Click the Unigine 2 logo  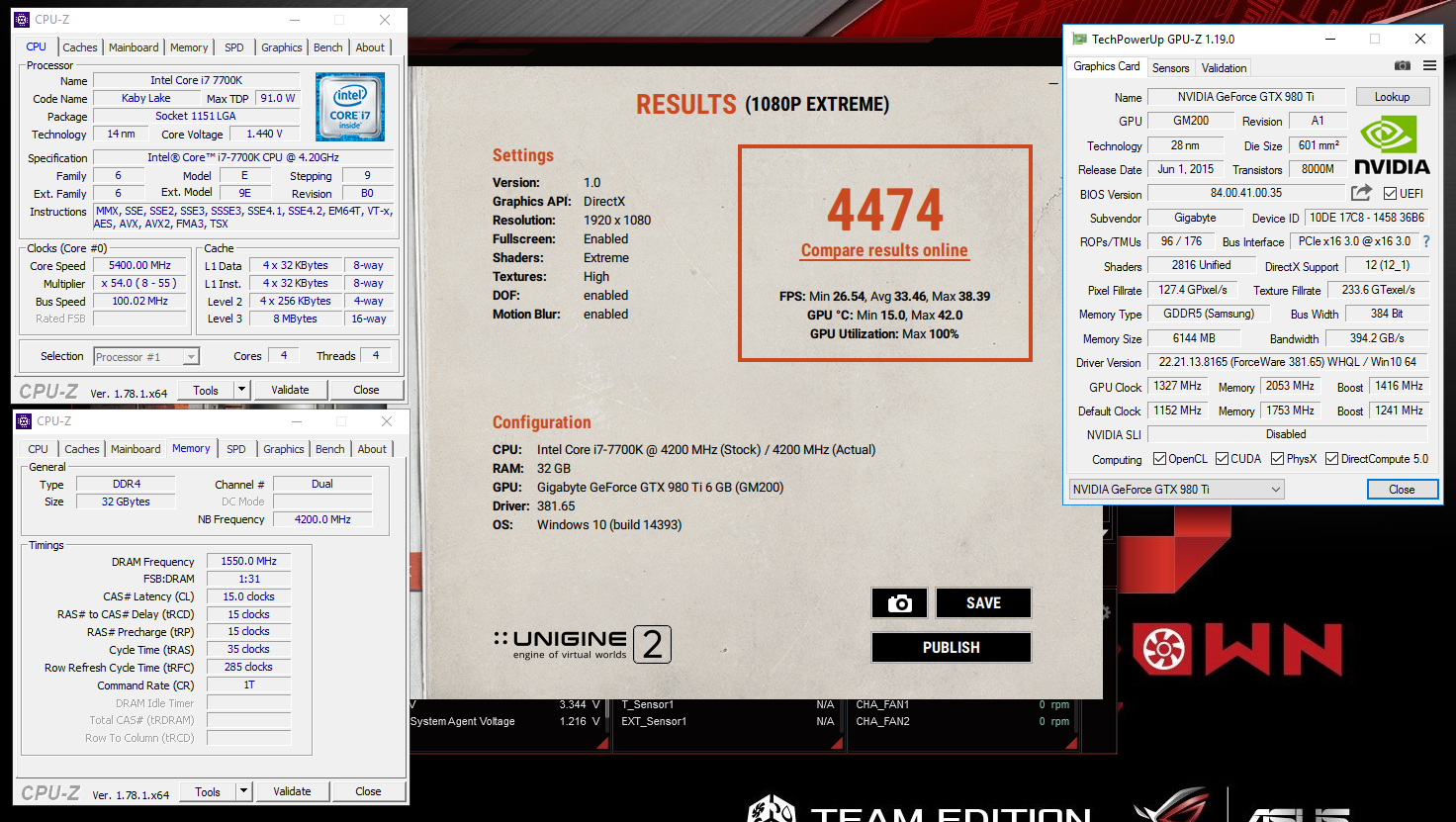582,645
